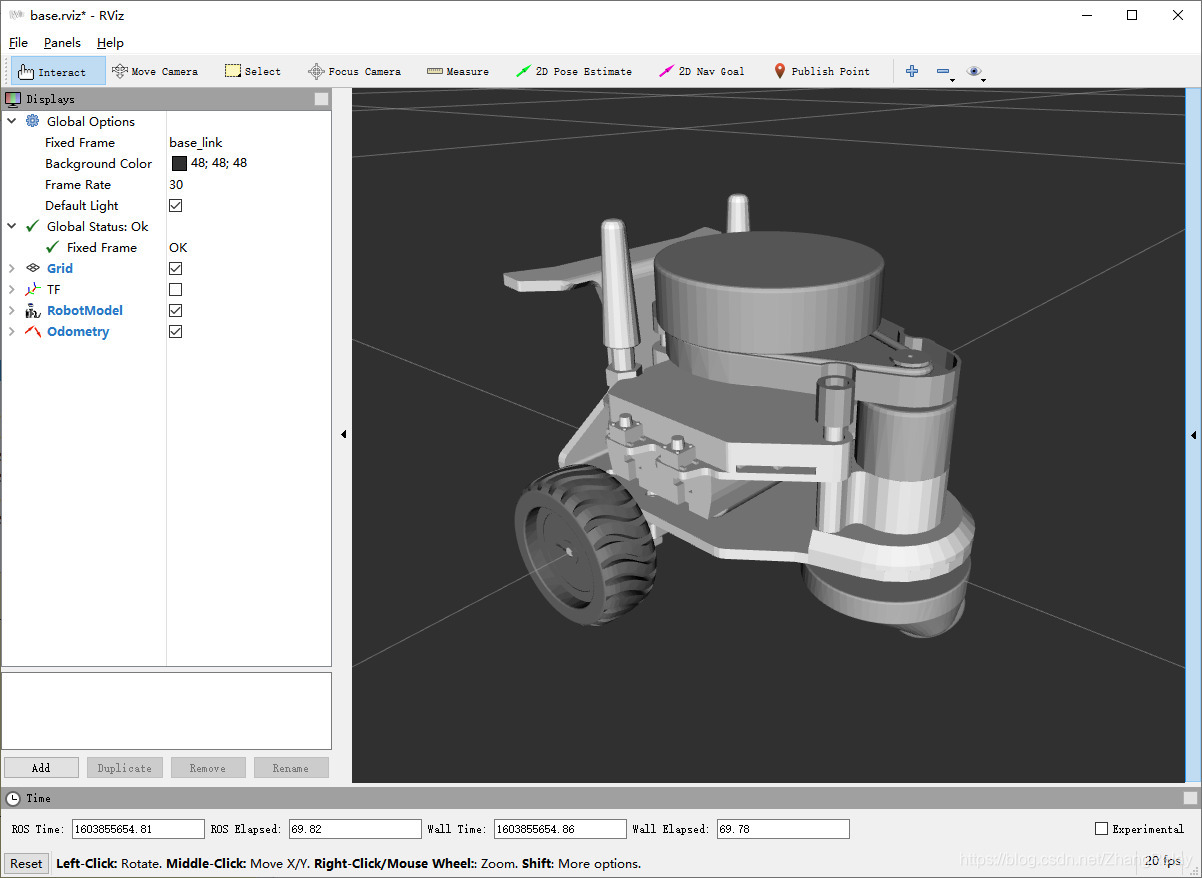
Task: Click the Background Color swatch
Action: point(179,163)
